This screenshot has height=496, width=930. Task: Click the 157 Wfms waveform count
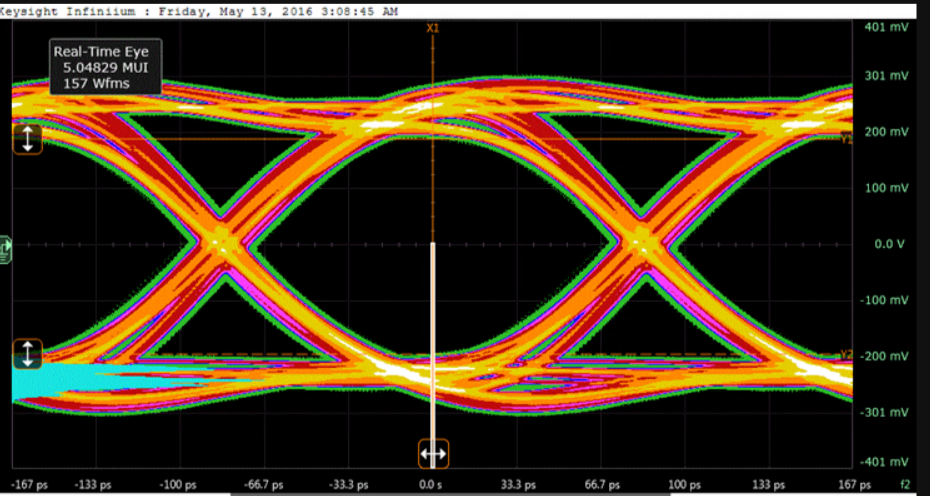click(x=90, y=83)
